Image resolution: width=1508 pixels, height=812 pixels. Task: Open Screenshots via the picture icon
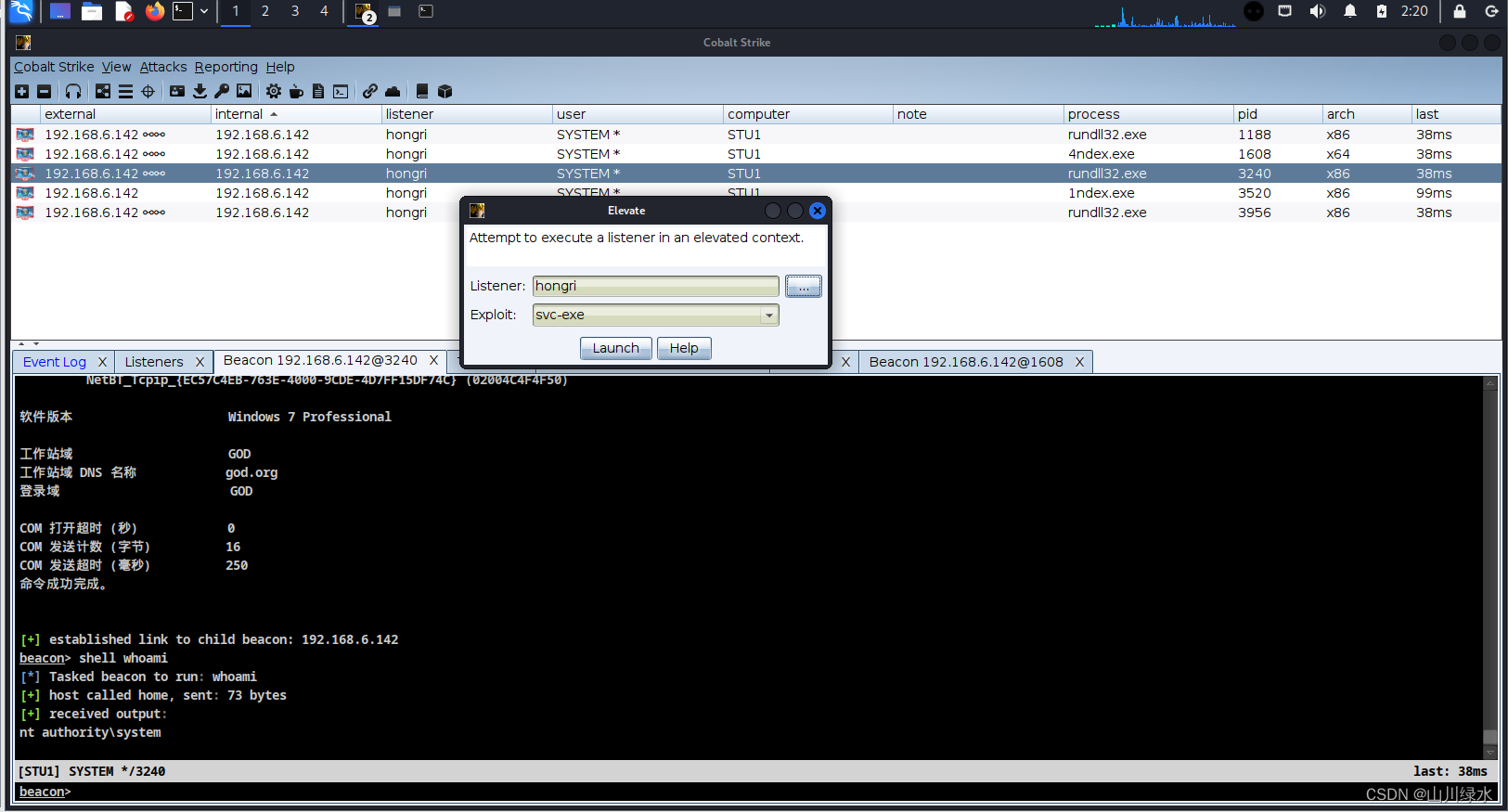[244, 91]
